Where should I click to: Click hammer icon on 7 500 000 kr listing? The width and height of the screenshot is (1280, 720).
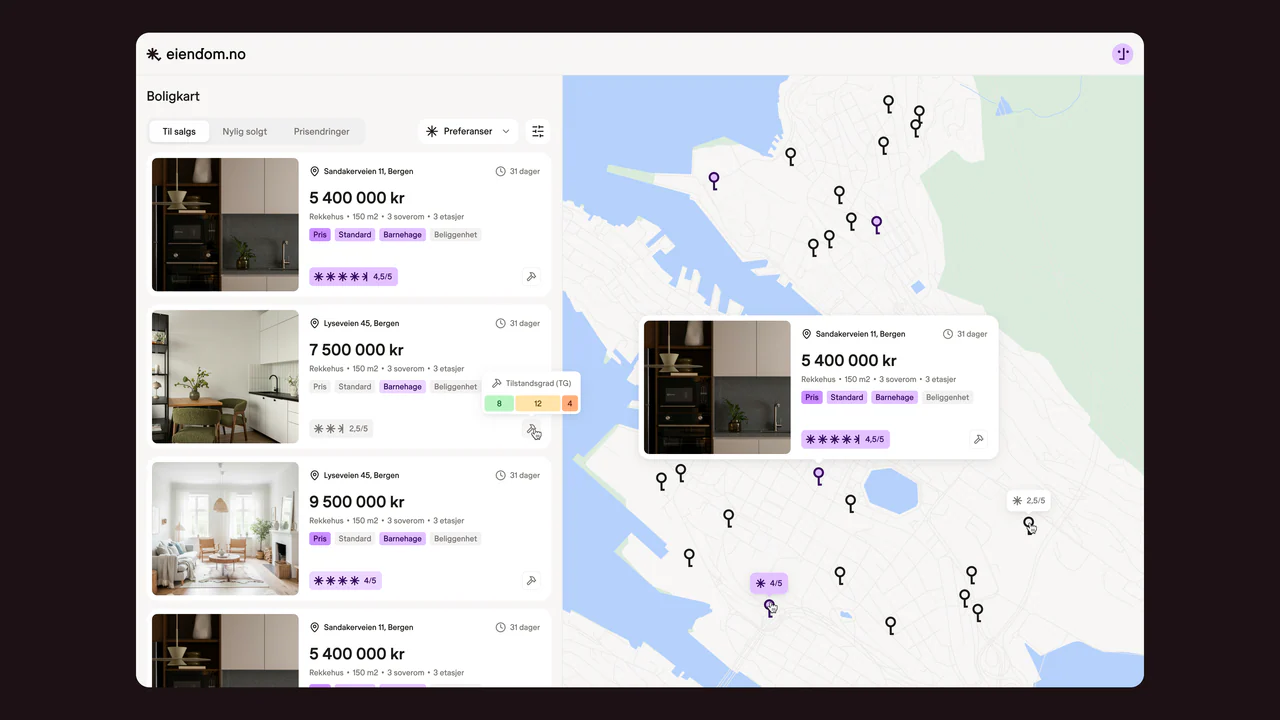tap(531, 429)
